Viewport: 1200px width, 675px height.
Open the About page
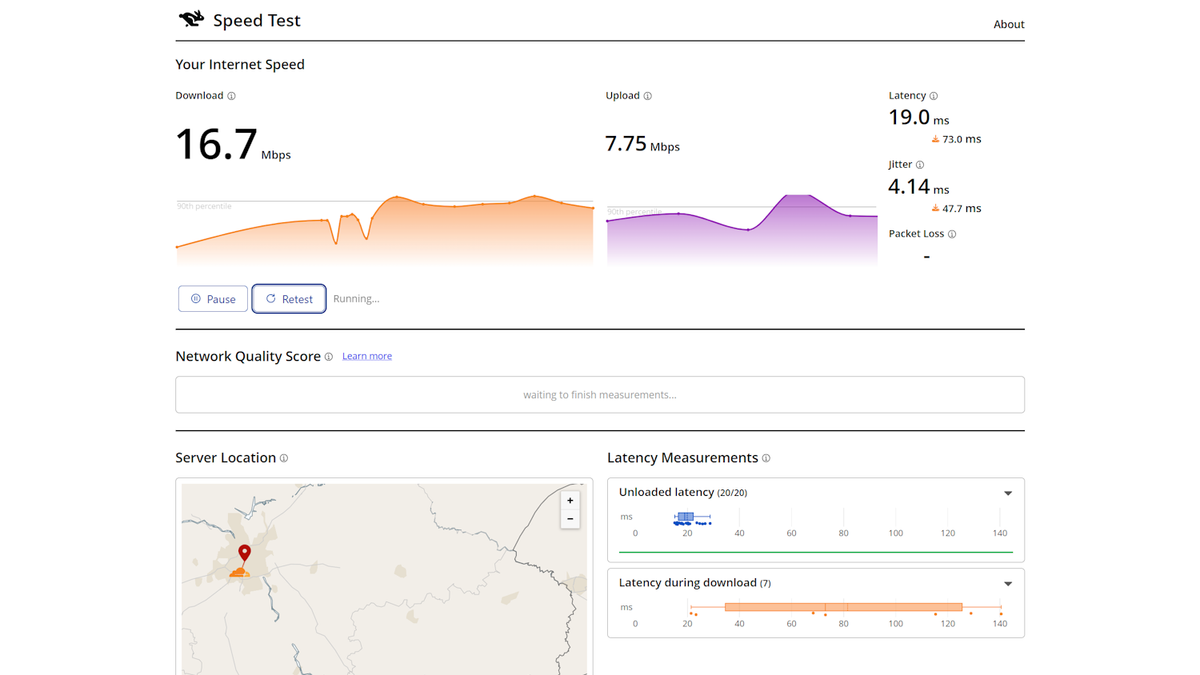tap(1009, 24)
